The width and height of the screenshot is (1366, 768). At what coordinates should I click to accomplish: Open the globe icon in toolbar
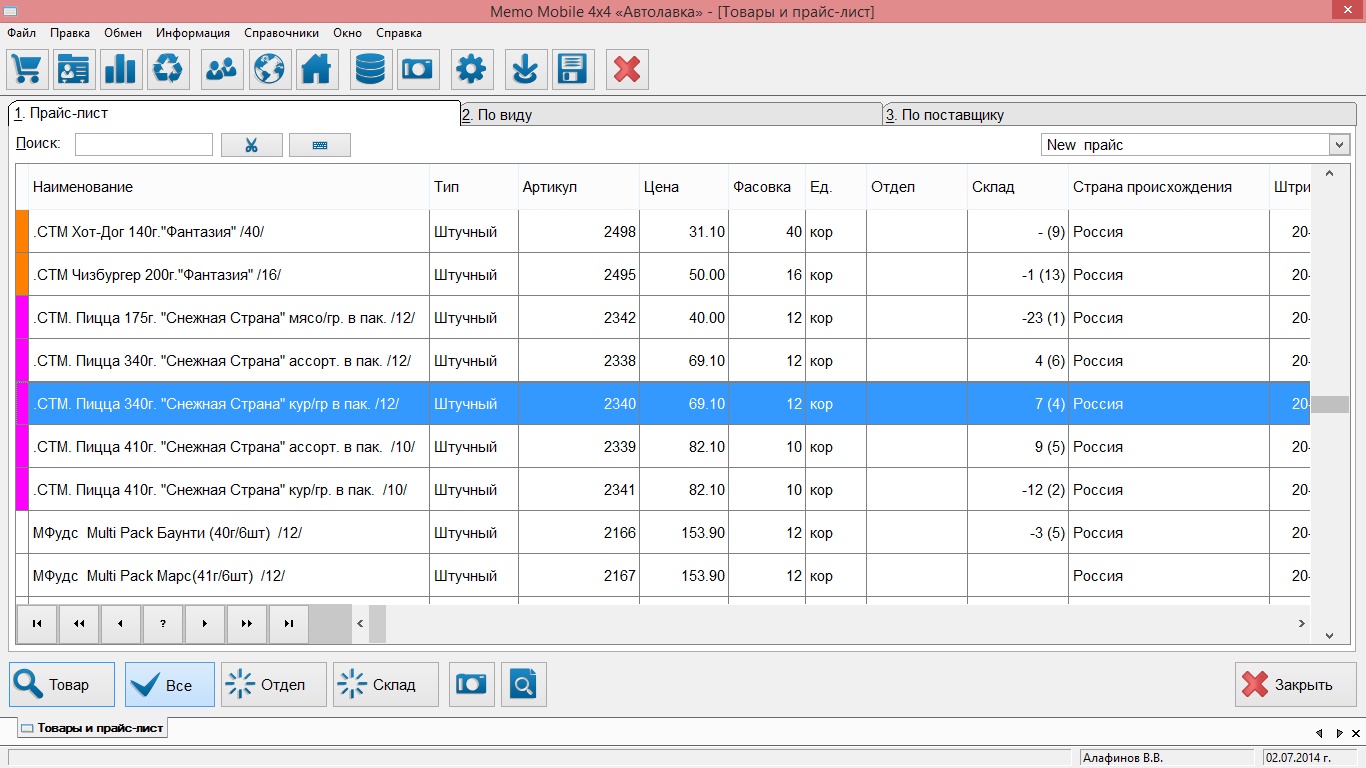tap(268, 70)
